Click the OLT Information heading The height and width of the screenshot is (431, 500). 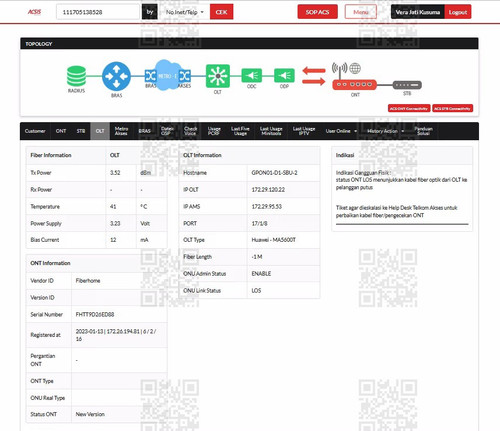coord(202,155)
